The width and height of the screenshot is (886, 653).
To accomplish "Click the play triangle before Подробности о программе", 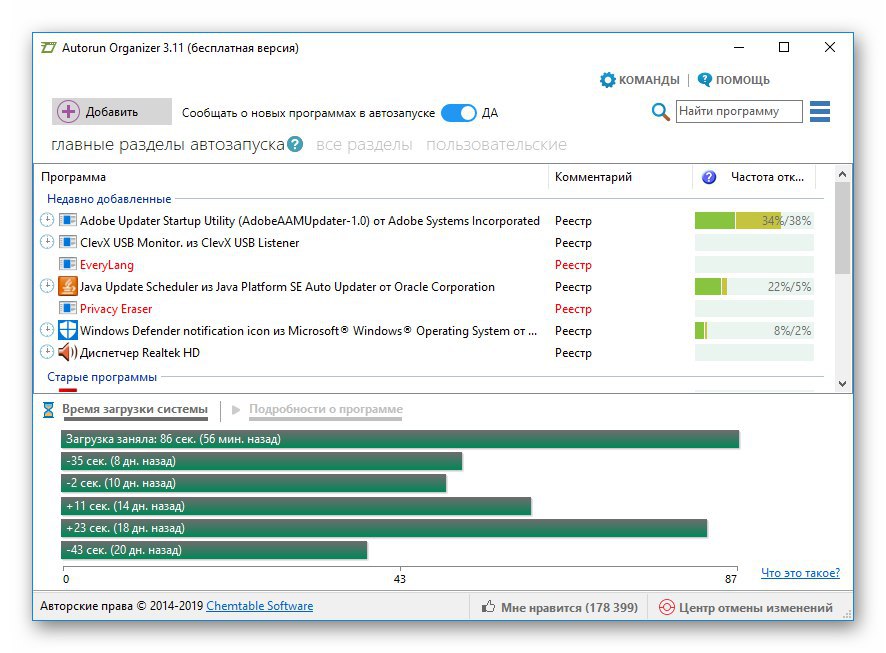I will pyautogui.click(x=236, y=410).
